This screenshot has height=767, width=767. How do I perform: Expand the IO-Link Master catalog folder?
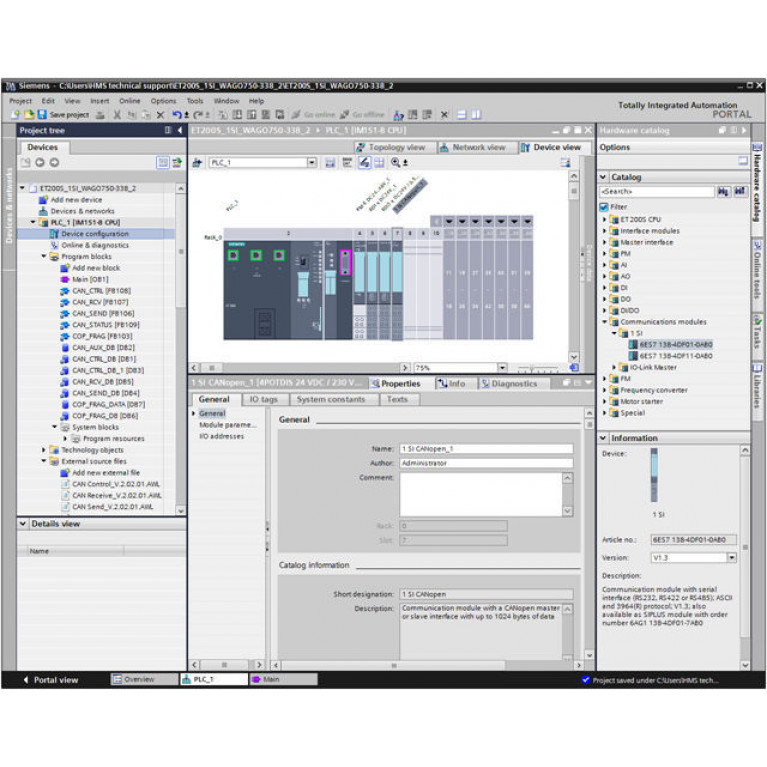(614, 367)
